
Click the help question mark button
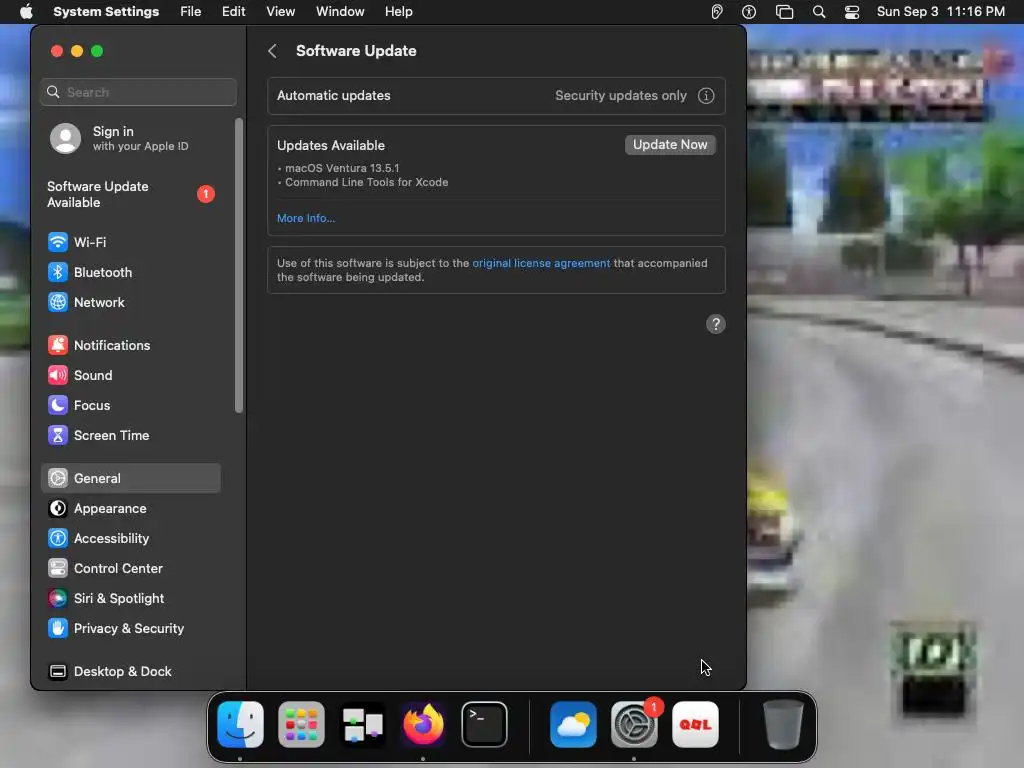716,324
